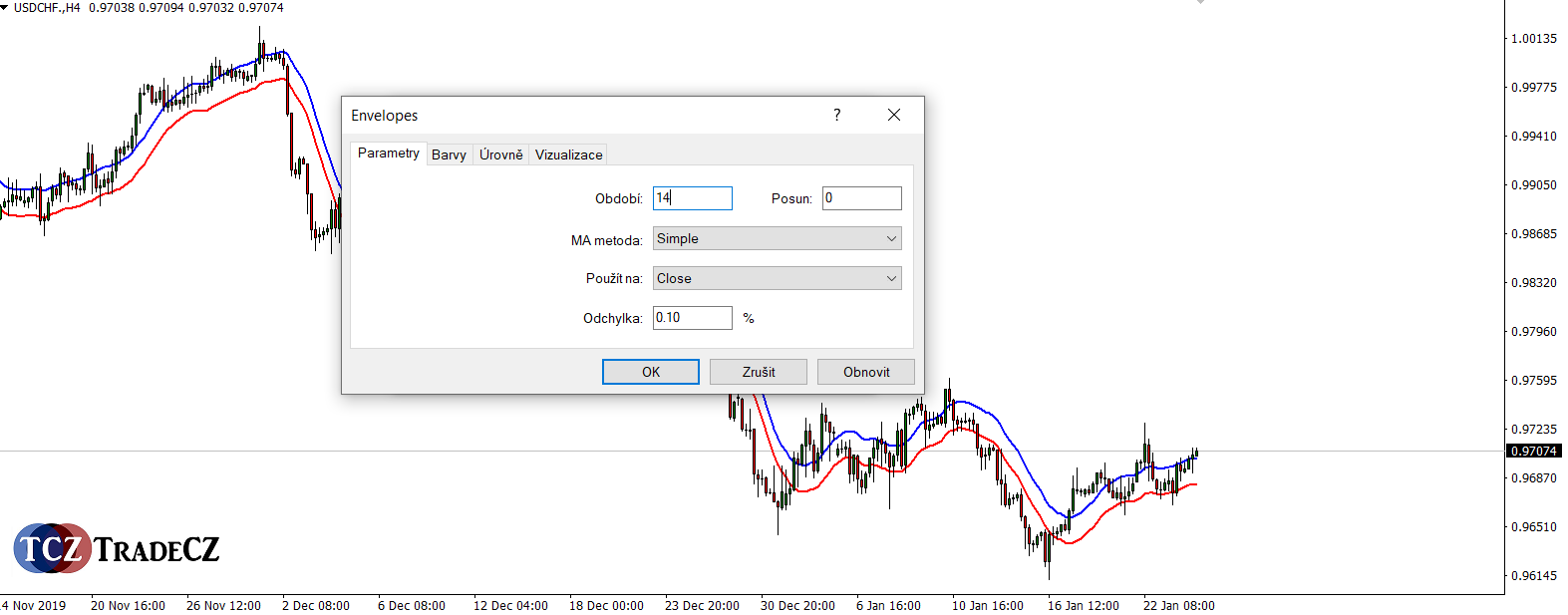Viewport: 1568px width, 615px height.
Task: Click the Odchylka percentage field
Action: [x=692, y=318]
